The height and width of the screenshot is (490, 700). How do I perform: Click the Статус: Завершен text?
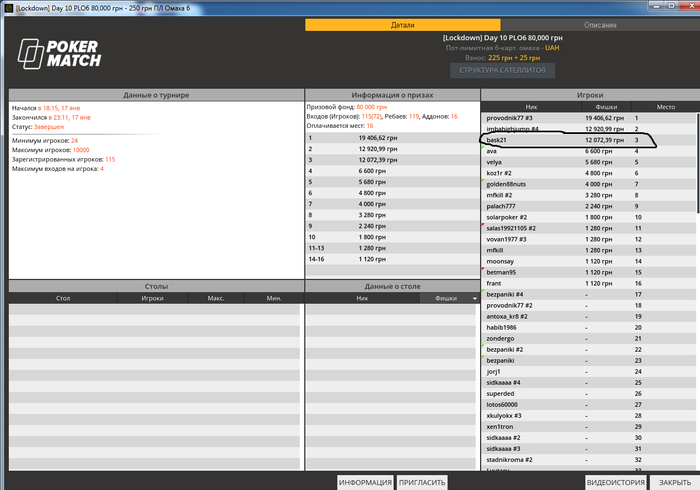click(x=38, y=127)
